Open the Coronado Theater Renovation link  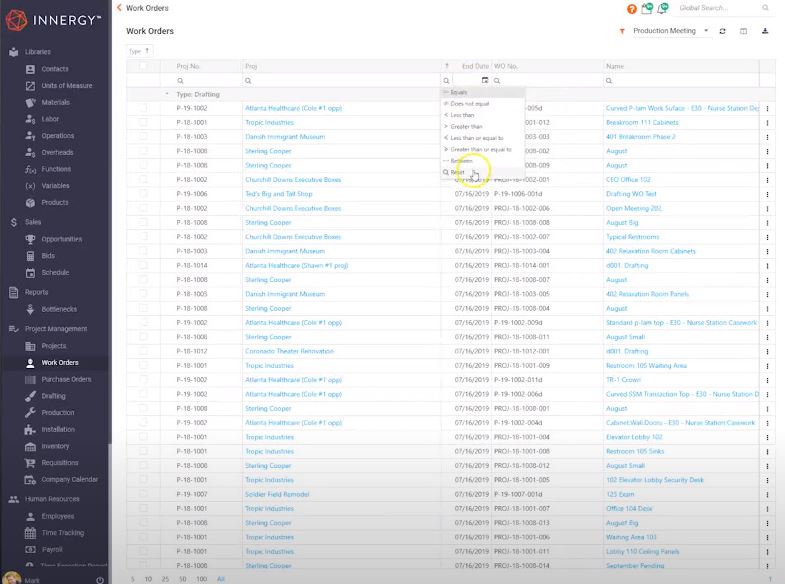[x=289, y=351]
